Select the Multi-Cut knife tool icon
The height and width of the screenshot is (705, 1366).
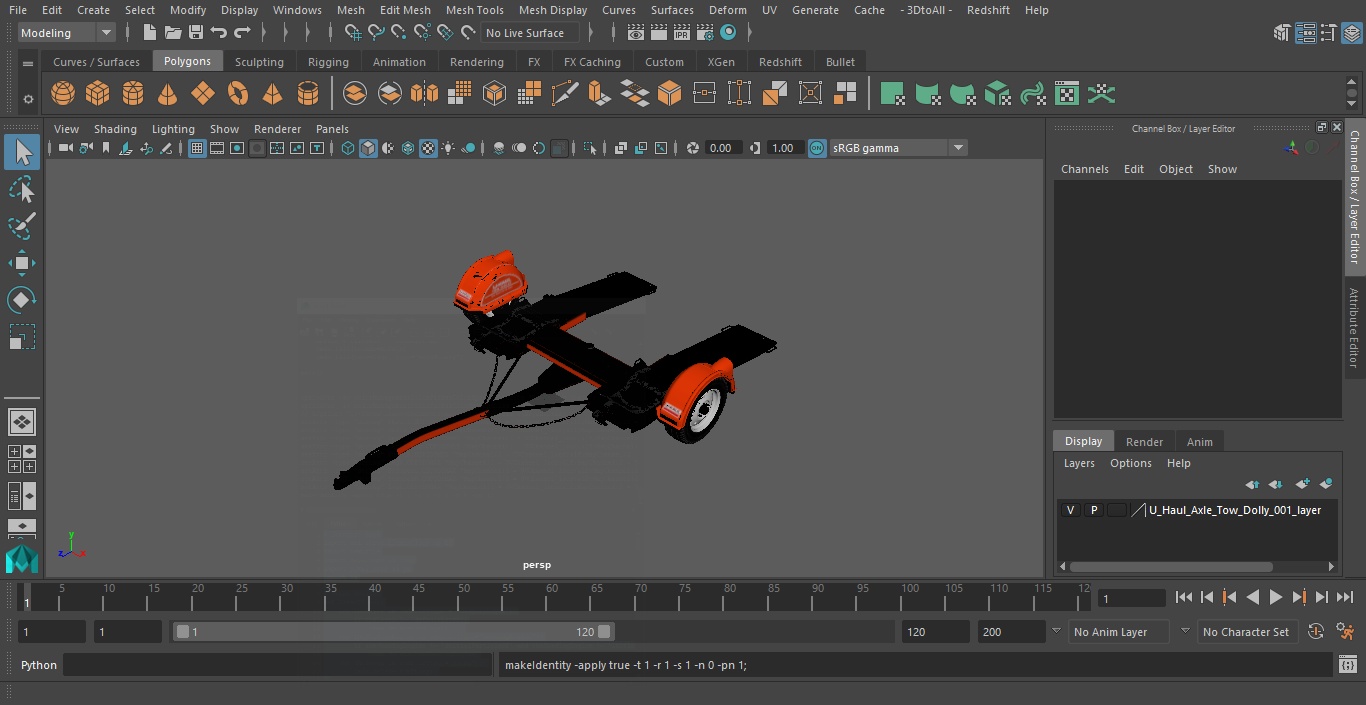point(565,94)
